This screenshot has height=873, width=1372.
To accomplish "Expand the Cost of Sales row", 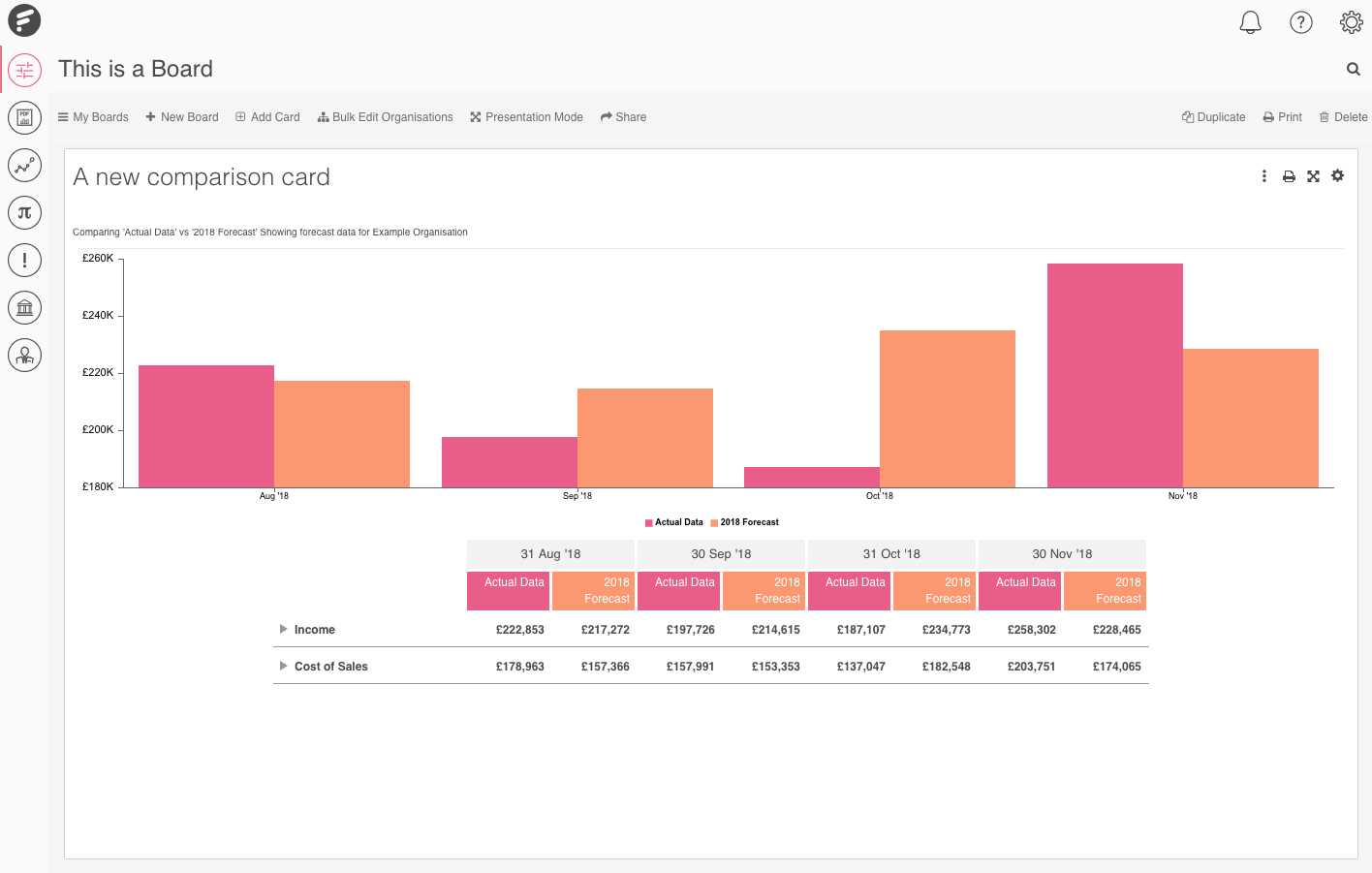I will tap(283, 666).
